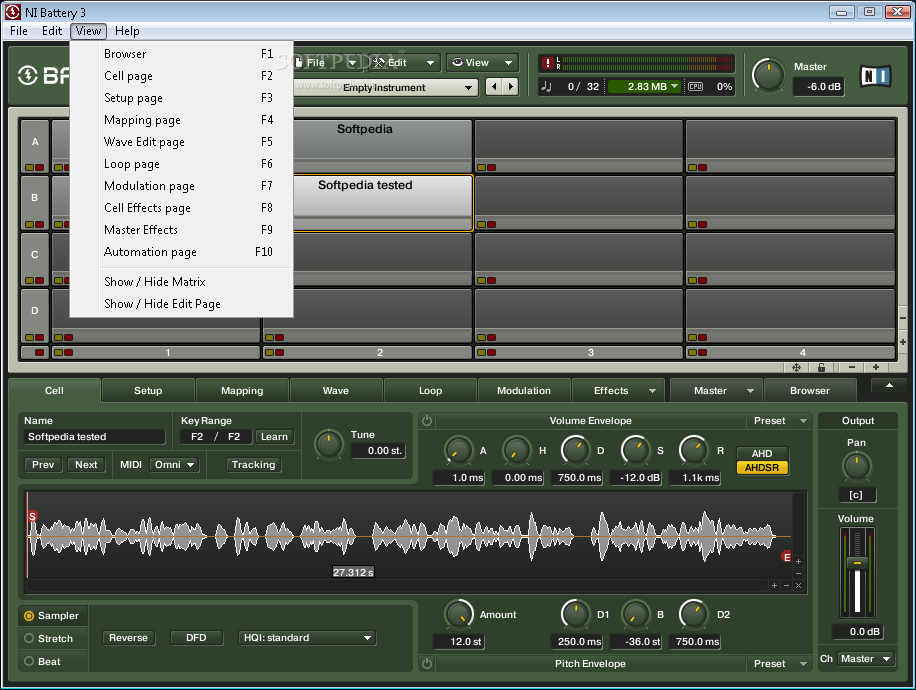Go to previous instrument with left arrow
916x690 pixels.
[494, 87]
